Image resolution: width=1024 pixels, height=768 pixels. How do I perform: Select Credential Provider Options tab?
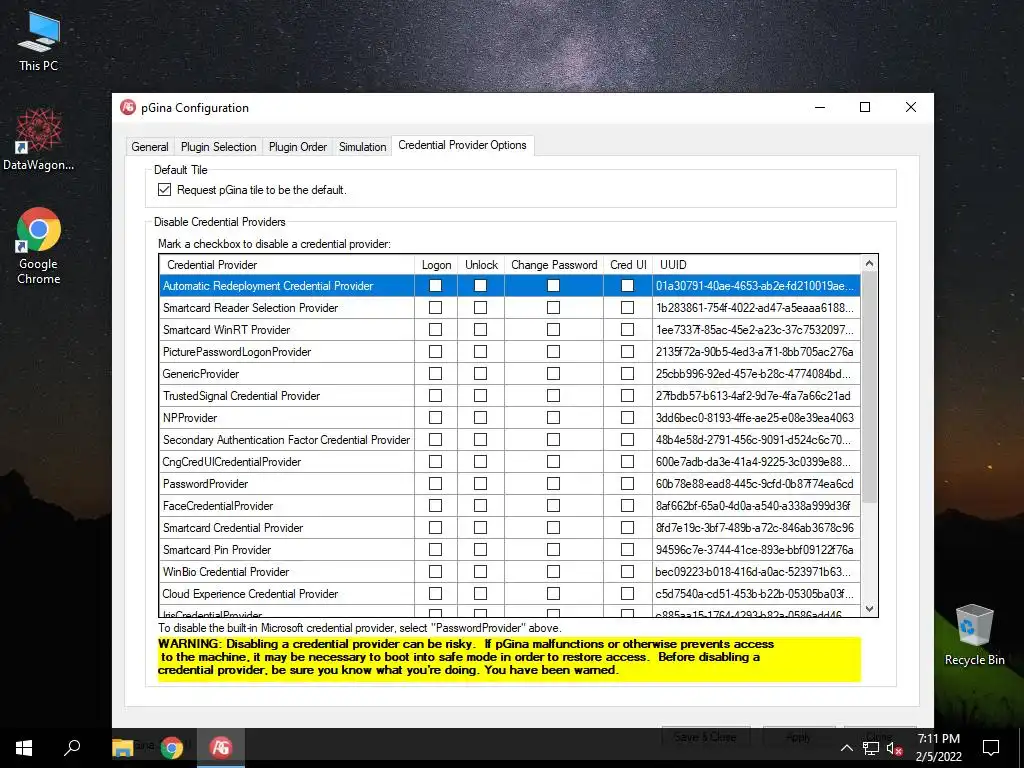point(462,145)
